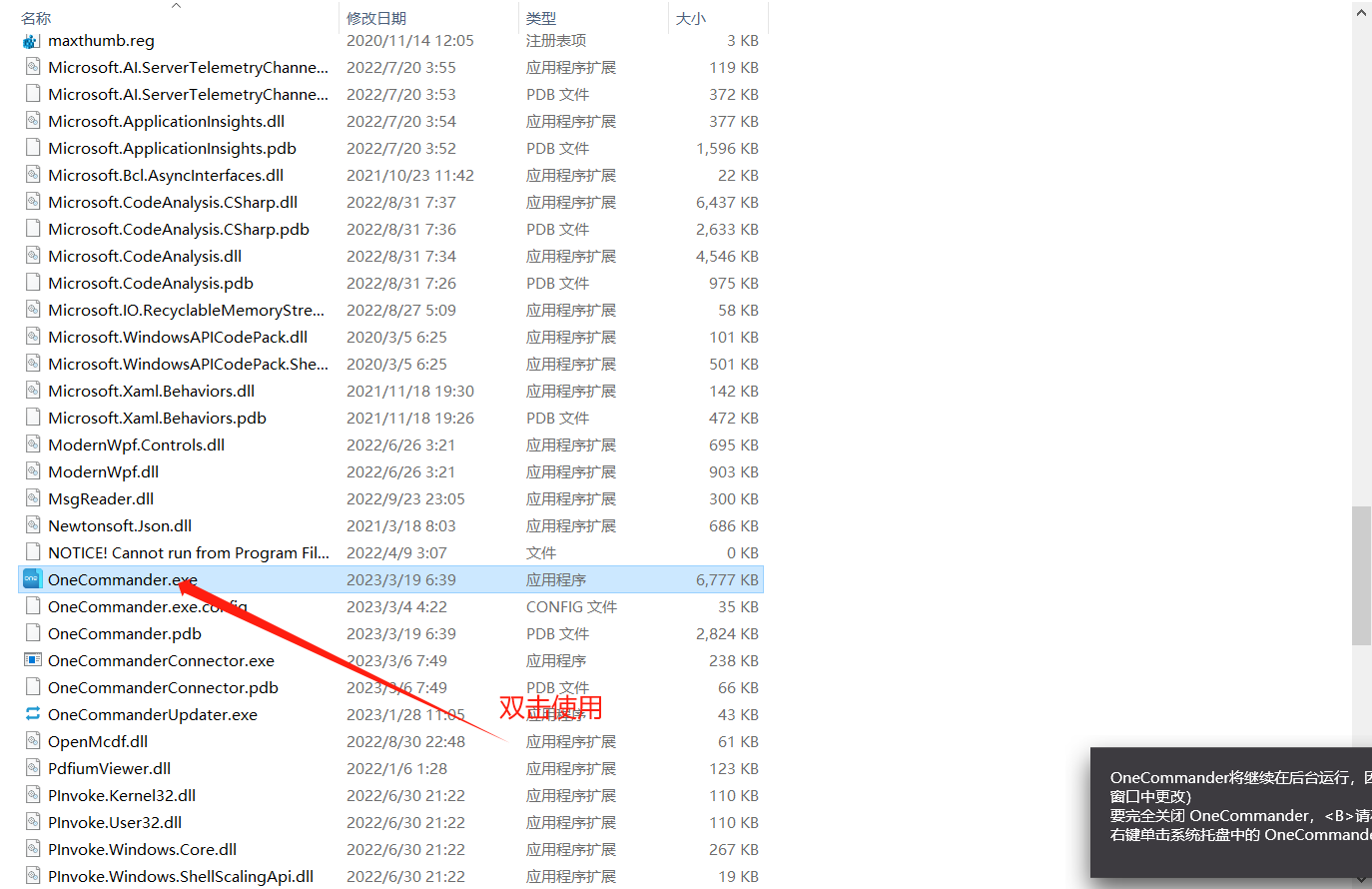Click date 2022/8/30 22:48 of OpenMcdf.dll
Viewport: 1372px width, 889px height.
[x=405, y=741]
